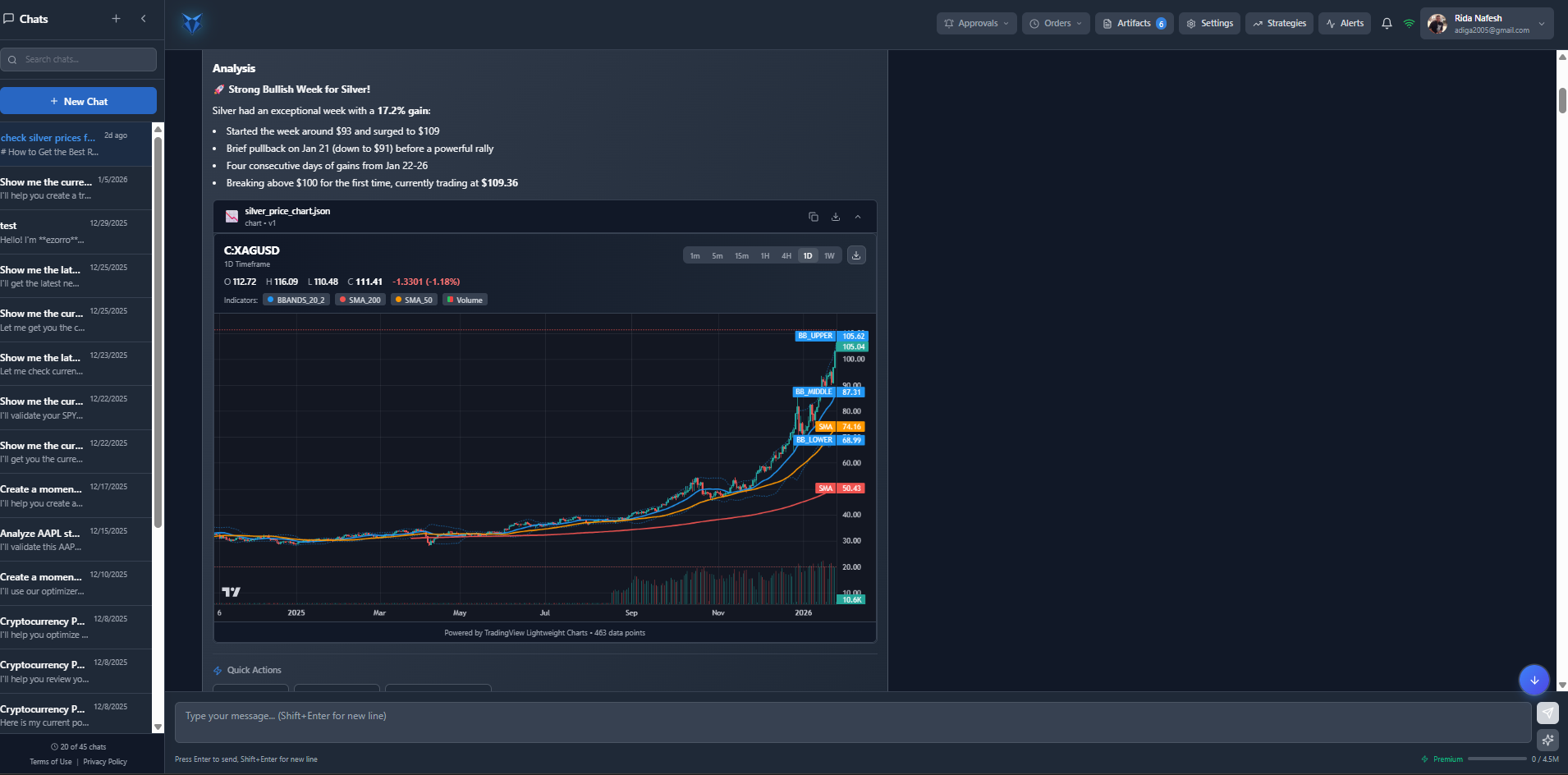Click the chart image download icon

click(x=856, y=255)
